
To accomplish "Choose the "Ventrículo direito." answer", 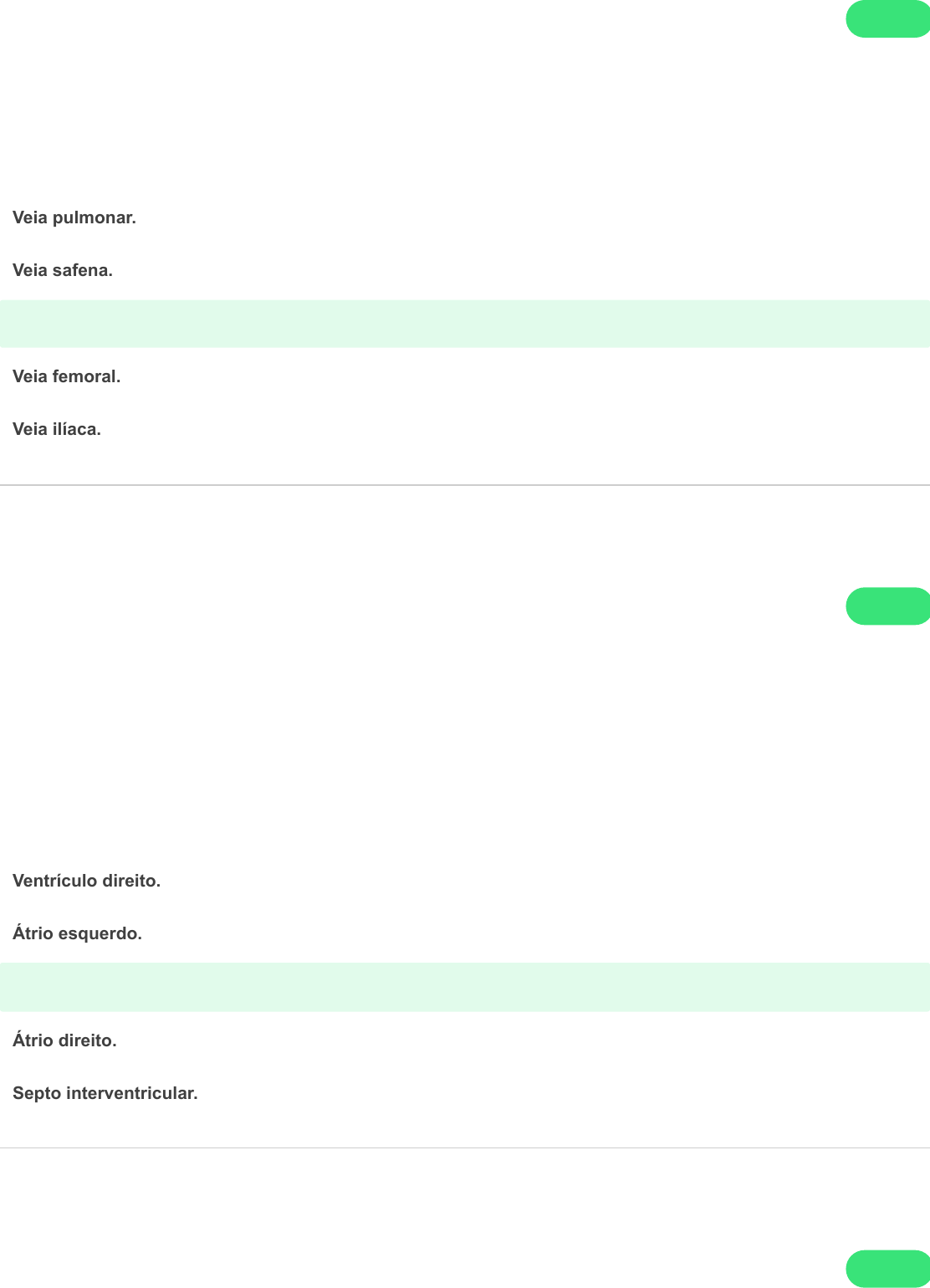I will pos(86,882).
